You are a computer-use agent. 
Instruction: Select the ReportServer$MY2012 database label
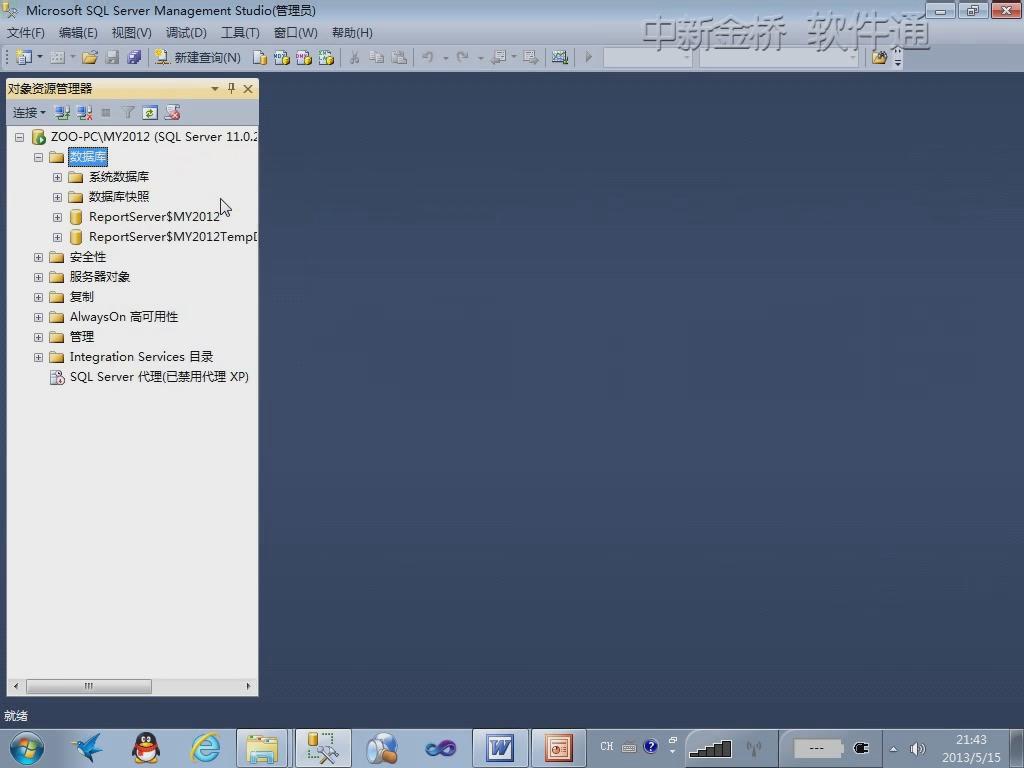coord(155,217)
